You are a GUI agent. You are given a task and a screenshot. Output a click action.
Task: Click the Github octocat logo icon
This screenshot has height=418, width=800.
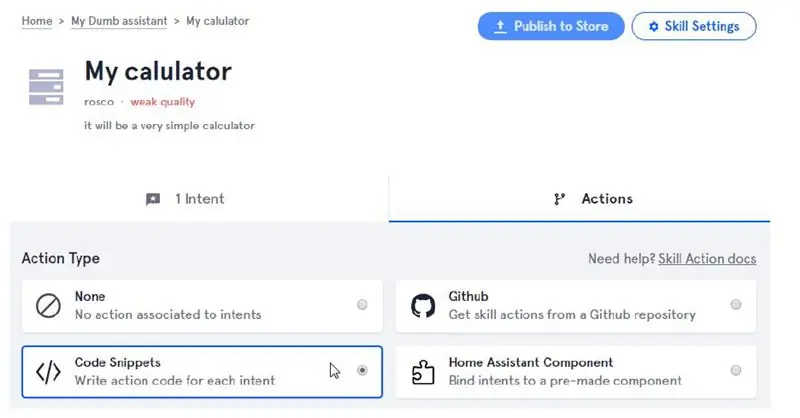point(423,306)
